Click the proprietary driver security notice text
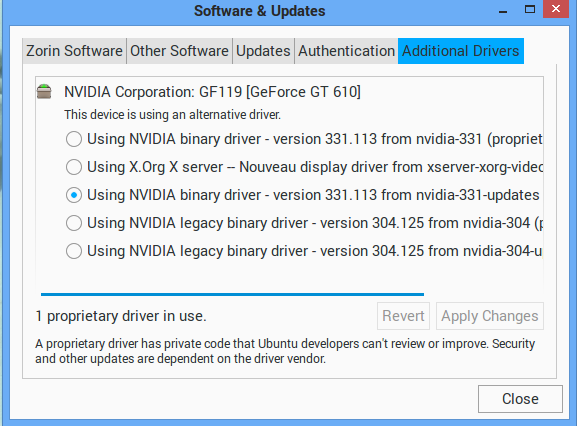Viewport: 577px width, 426px height. (285, 351)
